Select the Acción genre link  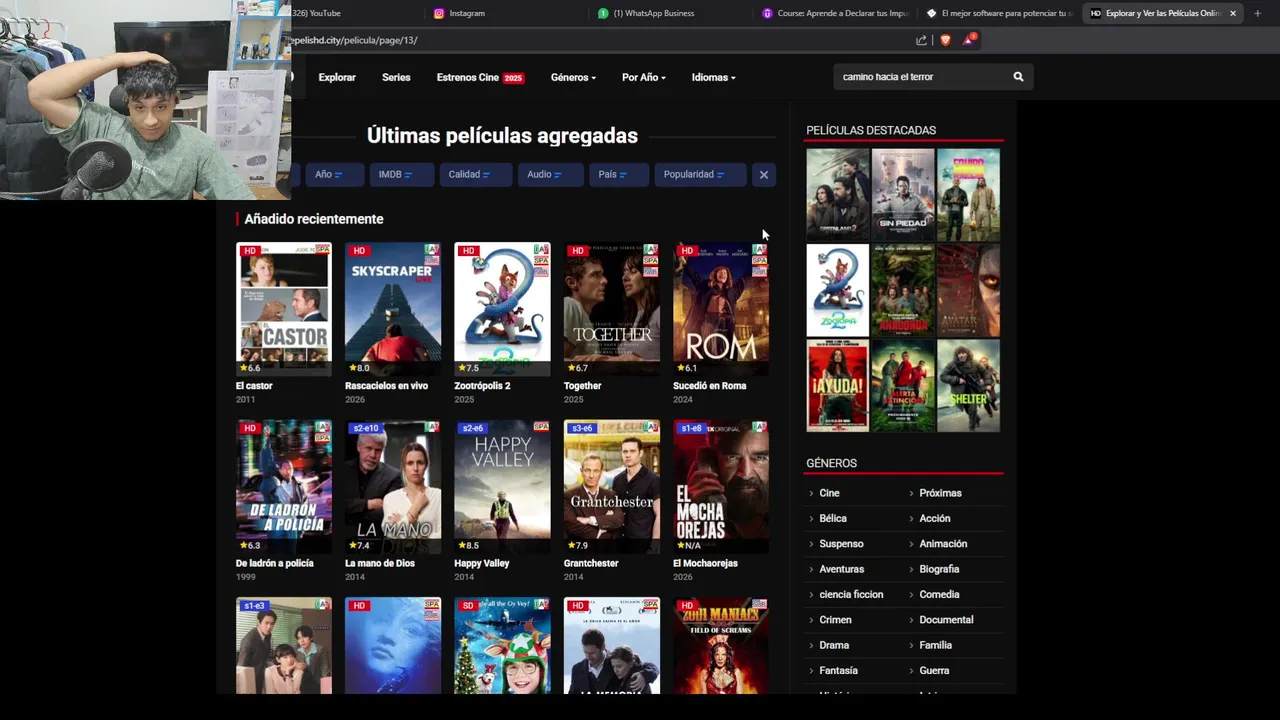(x=935, y=519)
